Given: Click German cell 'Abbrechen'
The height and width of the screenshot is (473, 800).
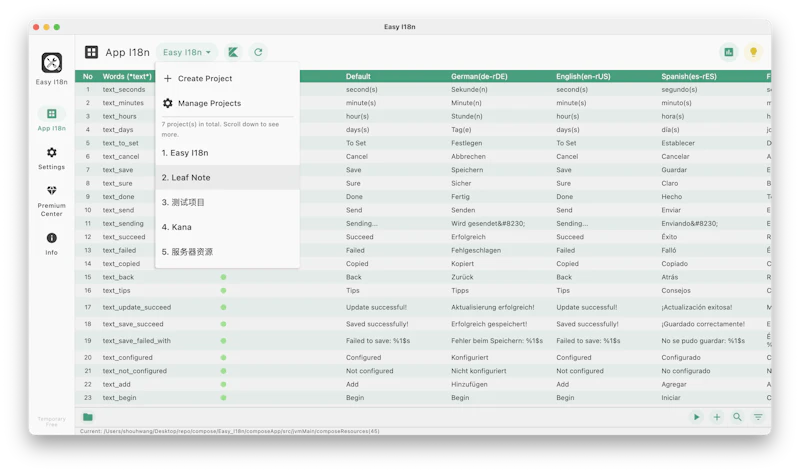Looking at the screenshot, I should pos(468,157).
